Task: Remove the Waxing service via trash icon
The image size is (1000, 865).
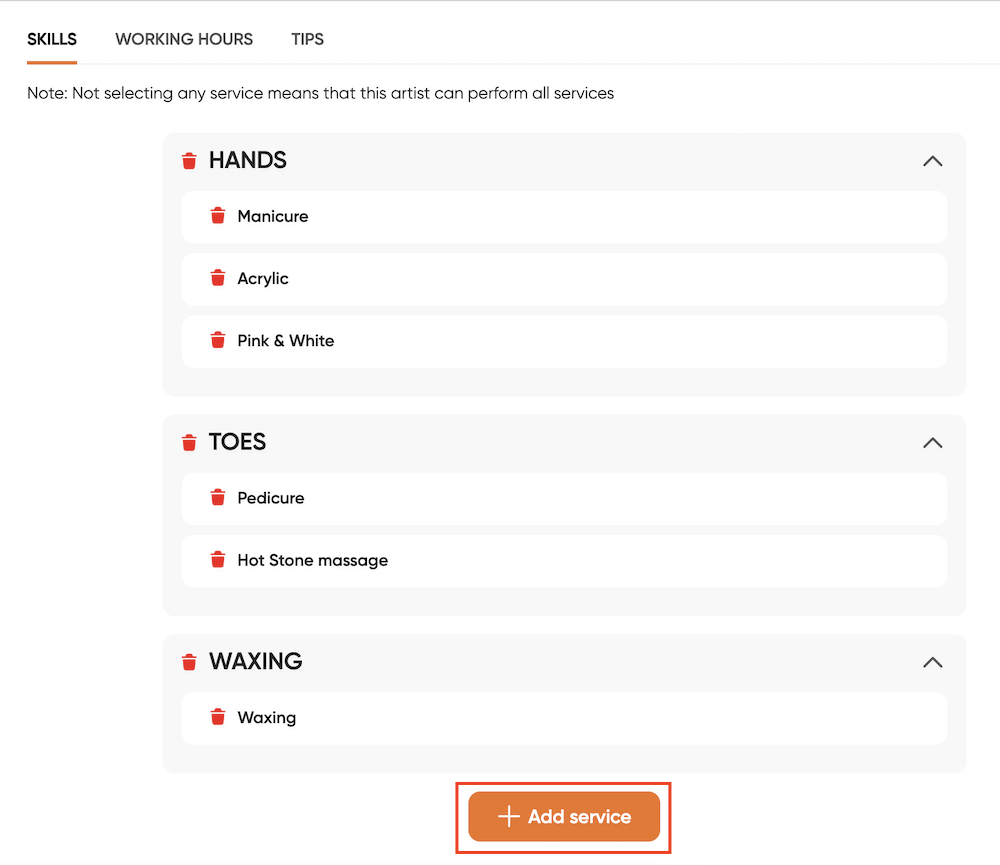Action: [x=217, y=717]
